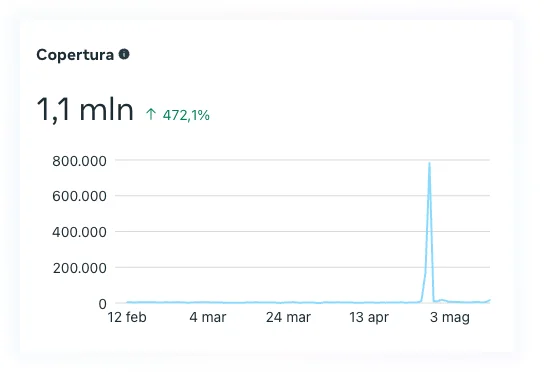Viewport: 554px width, 392px height.
Task: Click the 3 mag date label
Action: 450,317
